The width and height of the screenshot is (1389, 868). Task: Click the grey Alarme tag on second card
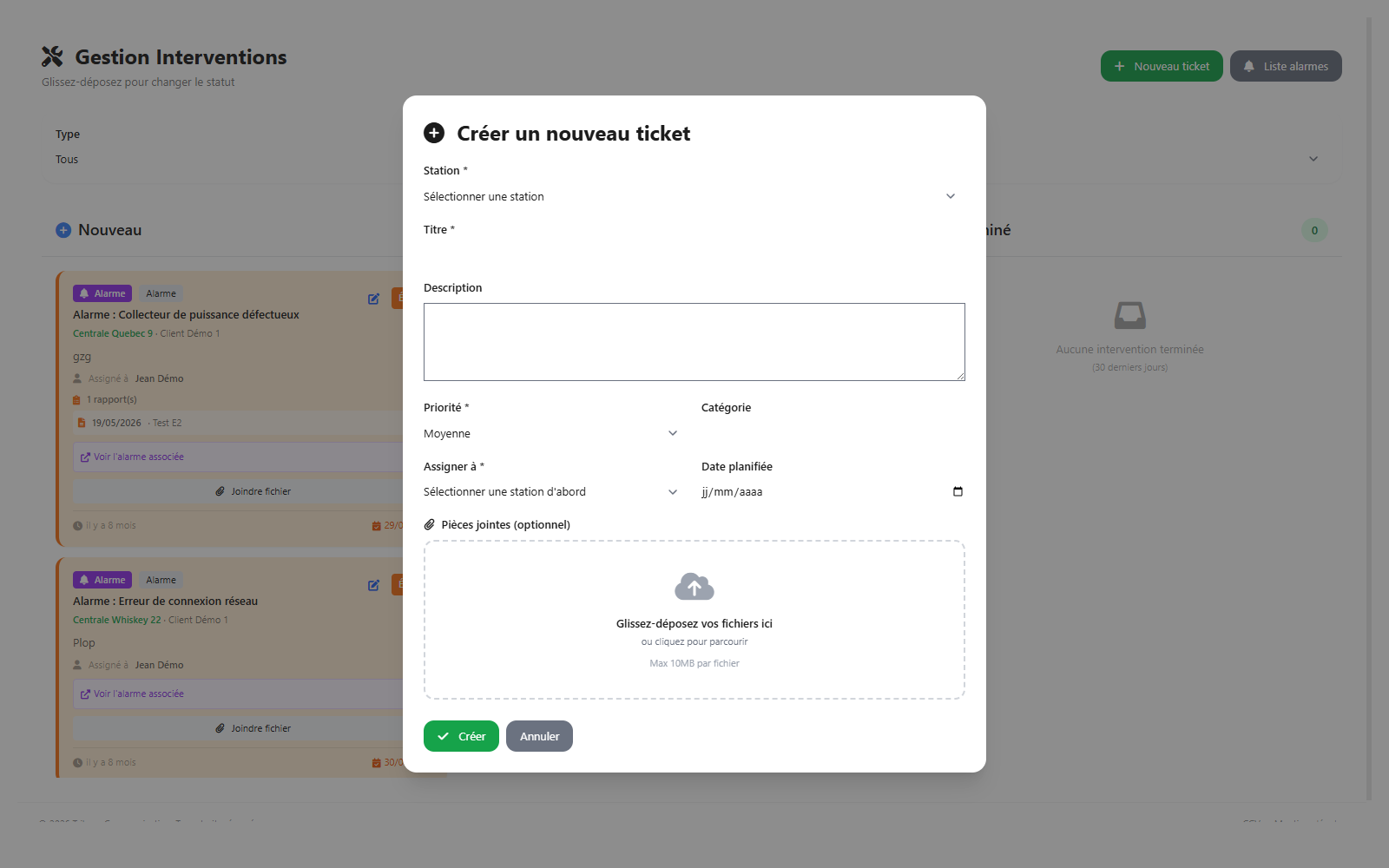coord(161,580)
